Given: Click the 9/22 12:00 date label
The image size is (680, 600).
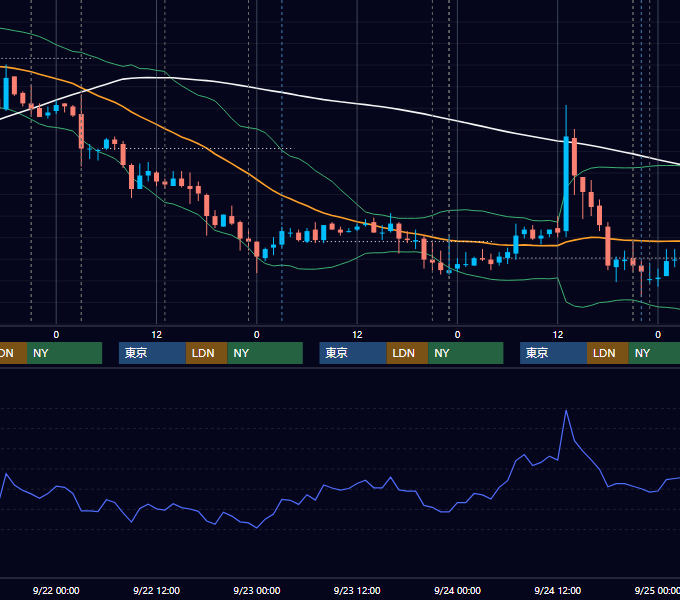Looking at the screenshot, I should point(156,590).
